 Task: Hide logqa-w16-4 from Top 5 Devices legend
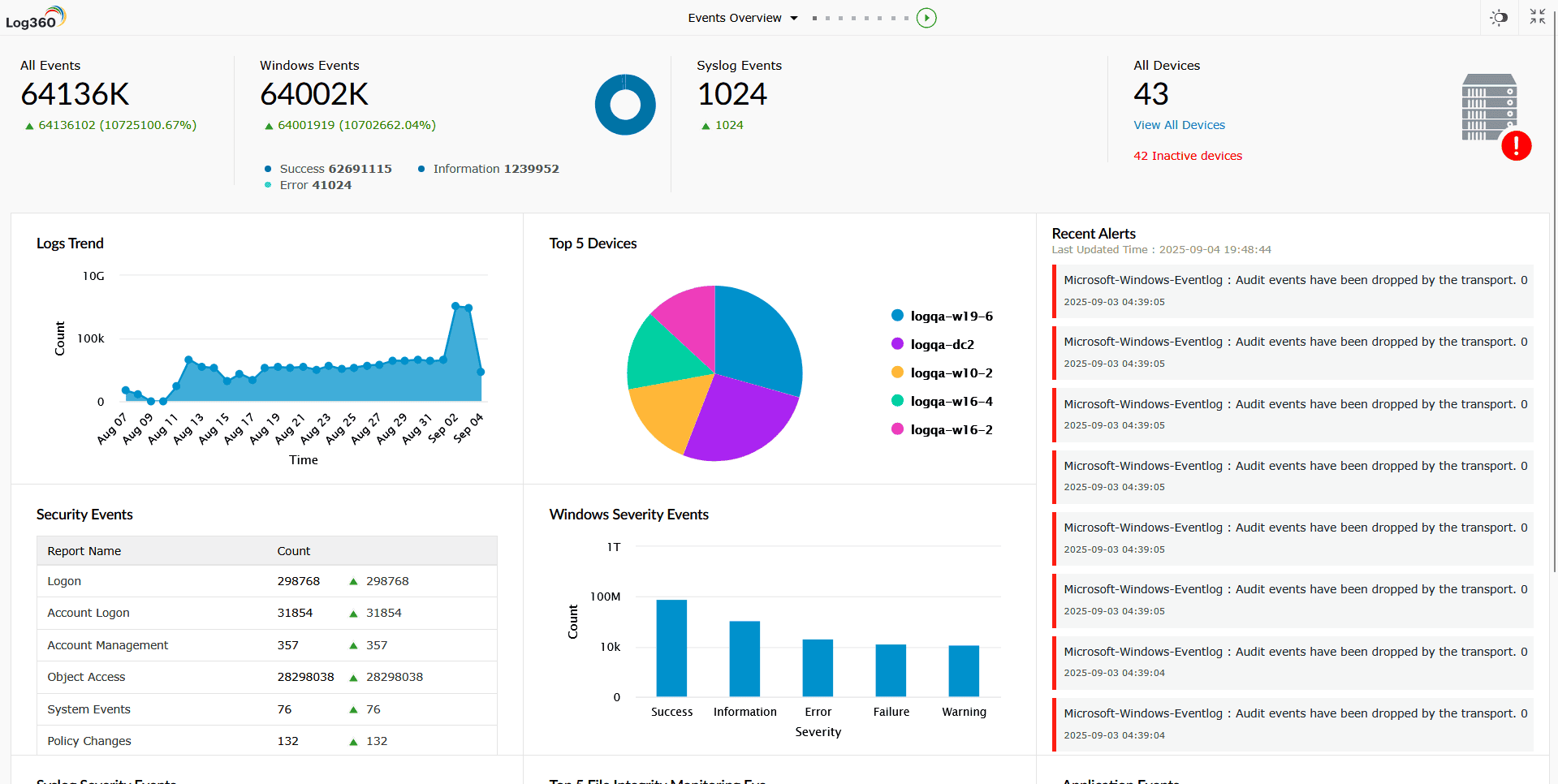click(x=896, y=400)
